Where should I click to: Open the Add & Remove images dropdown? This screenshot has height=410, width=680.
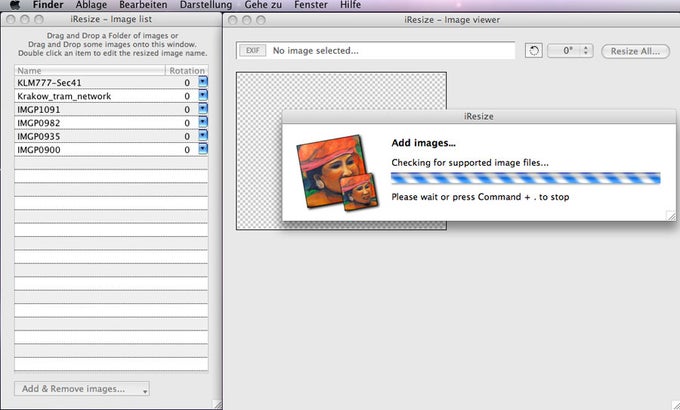[x=82, y=389]
